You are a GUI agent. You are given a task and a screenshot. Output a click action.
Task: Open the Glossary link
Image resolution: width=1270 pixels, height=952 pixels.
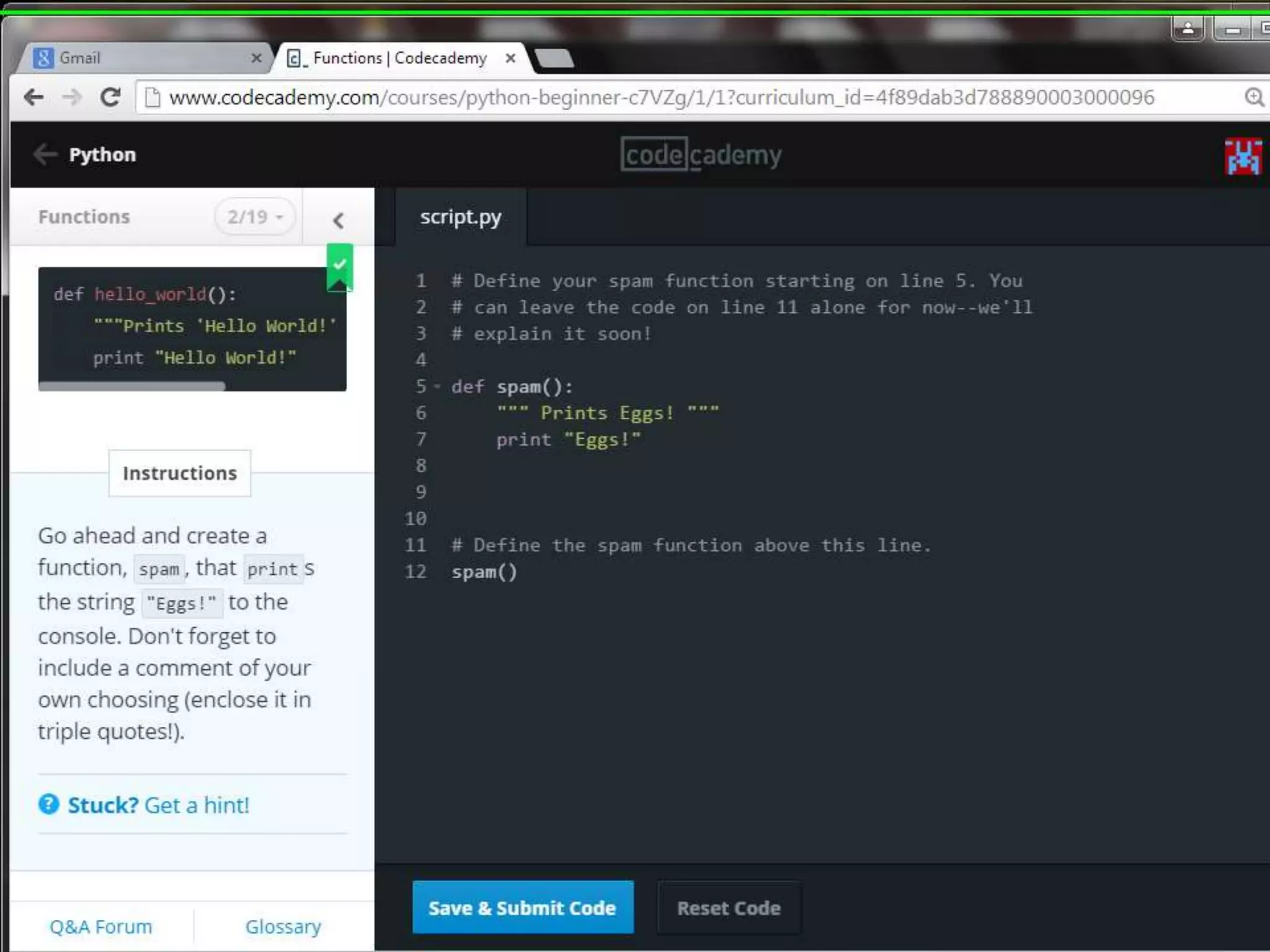(x=283, y=926)
